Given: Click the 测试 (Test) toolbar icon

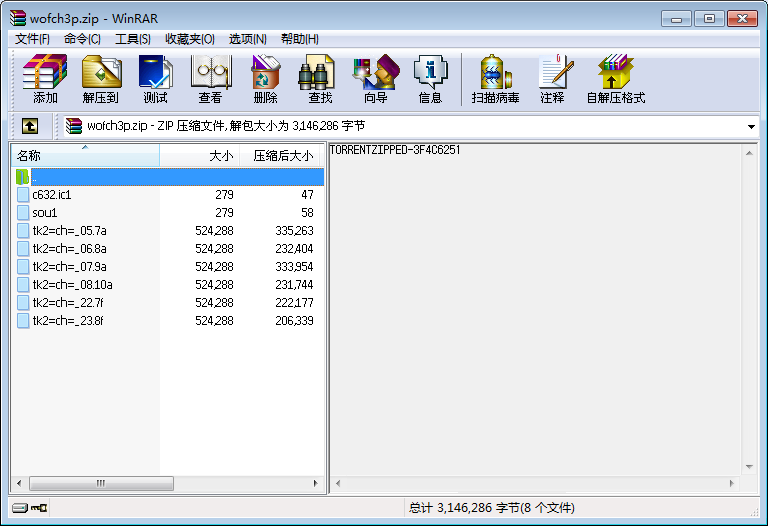Looking at the screenshot, I should point(156,79).
